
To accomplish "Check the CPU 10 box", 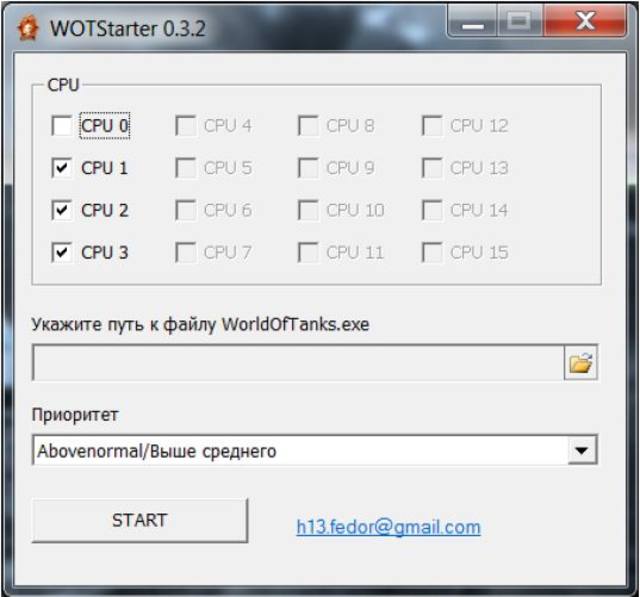I will point(308,210).
